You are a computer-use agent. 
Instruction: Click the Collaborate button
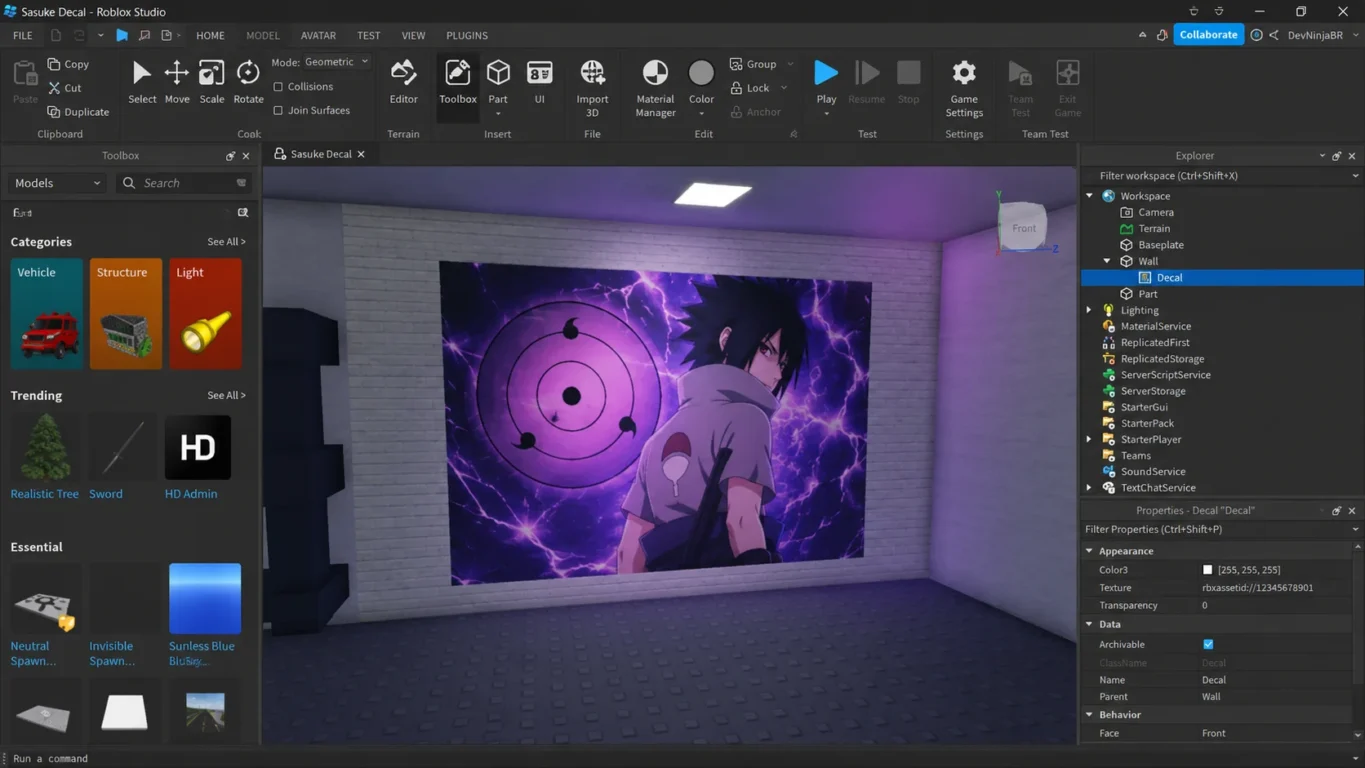click(x=1208, y=35)
